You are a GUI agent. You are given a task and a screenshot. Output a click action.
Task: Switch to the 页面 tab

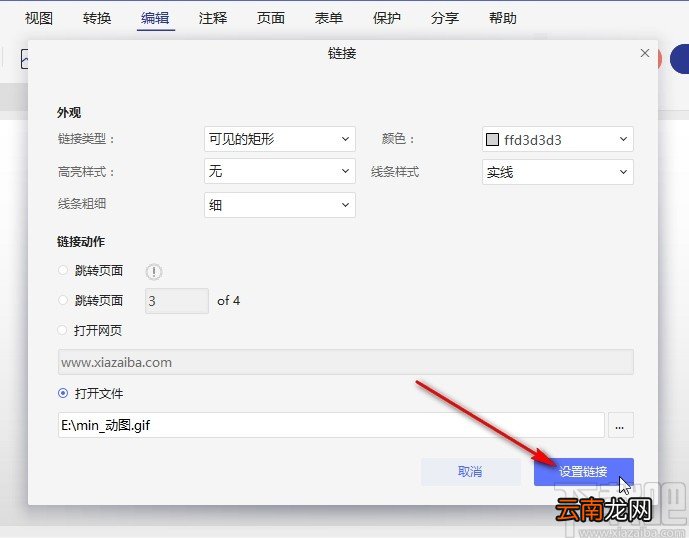pyautogui.click(x=271, y=18)
